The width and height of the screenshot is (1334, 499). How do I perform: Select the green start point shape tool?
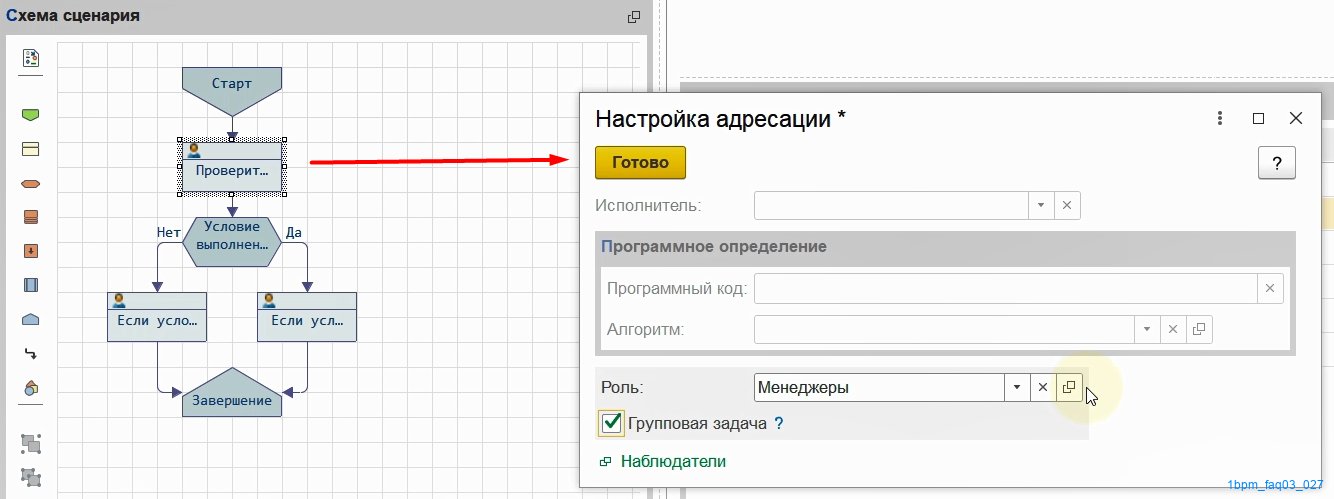pos(30,116)
